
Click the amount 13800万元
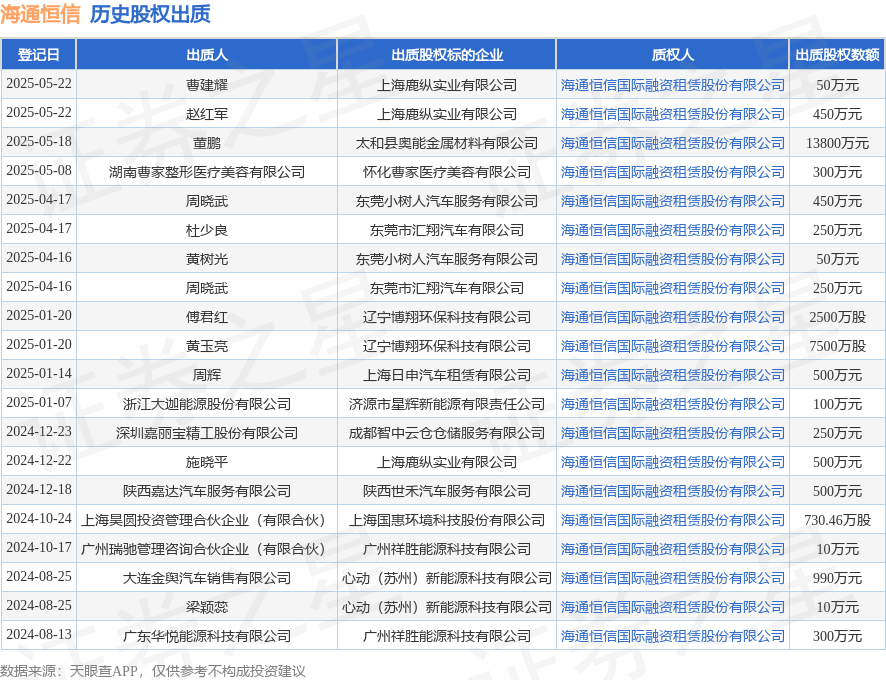pyautogui.click(x=837, y=143)
